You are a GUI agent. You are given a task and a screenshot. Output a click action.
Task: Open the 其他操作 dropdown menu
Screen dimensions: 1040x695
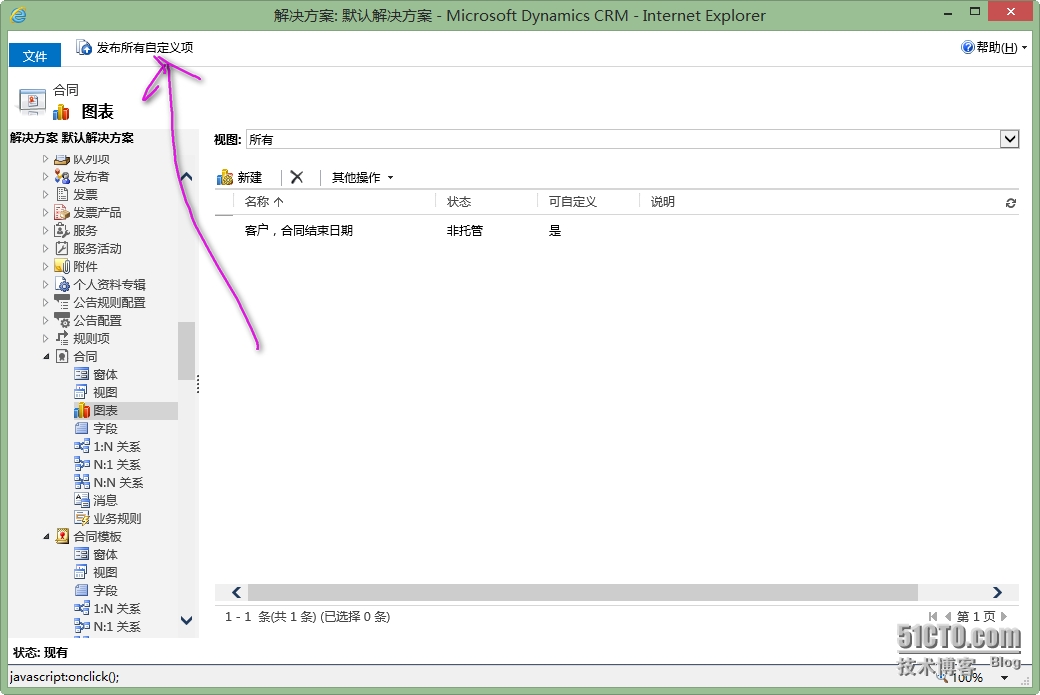(x=362, y=177)
